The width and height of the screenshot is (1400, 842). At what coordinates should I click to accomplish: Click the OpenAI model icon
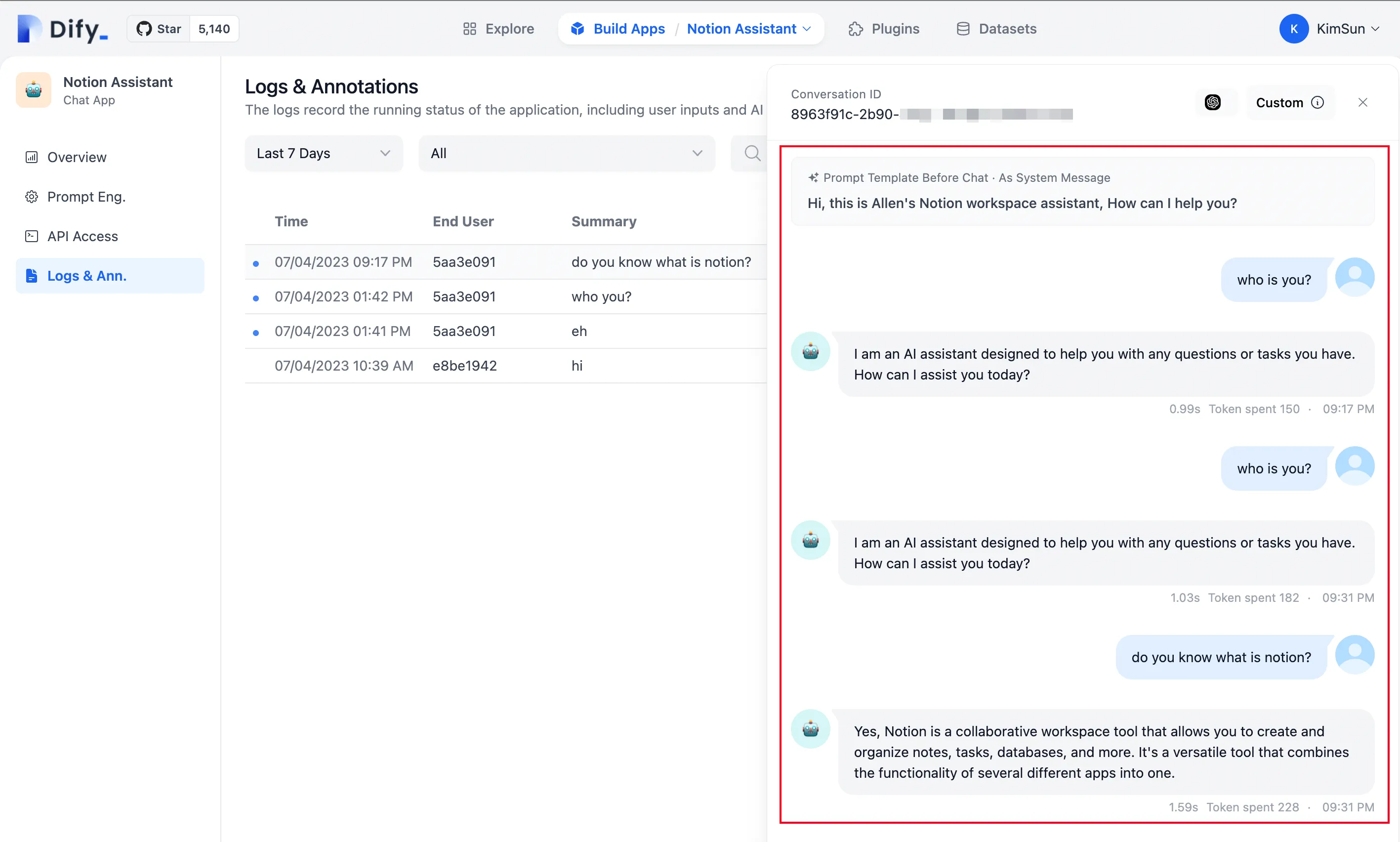1213,103
